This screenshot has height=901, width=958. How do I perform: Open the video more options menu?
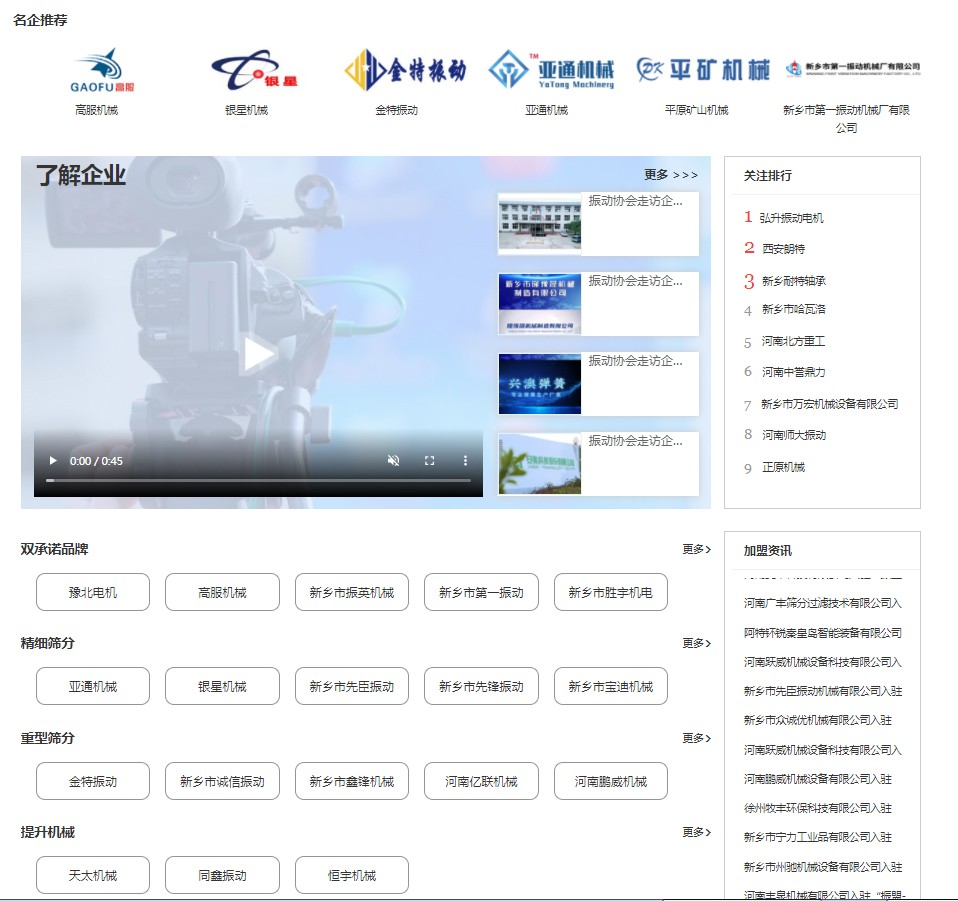coord(465,461)
